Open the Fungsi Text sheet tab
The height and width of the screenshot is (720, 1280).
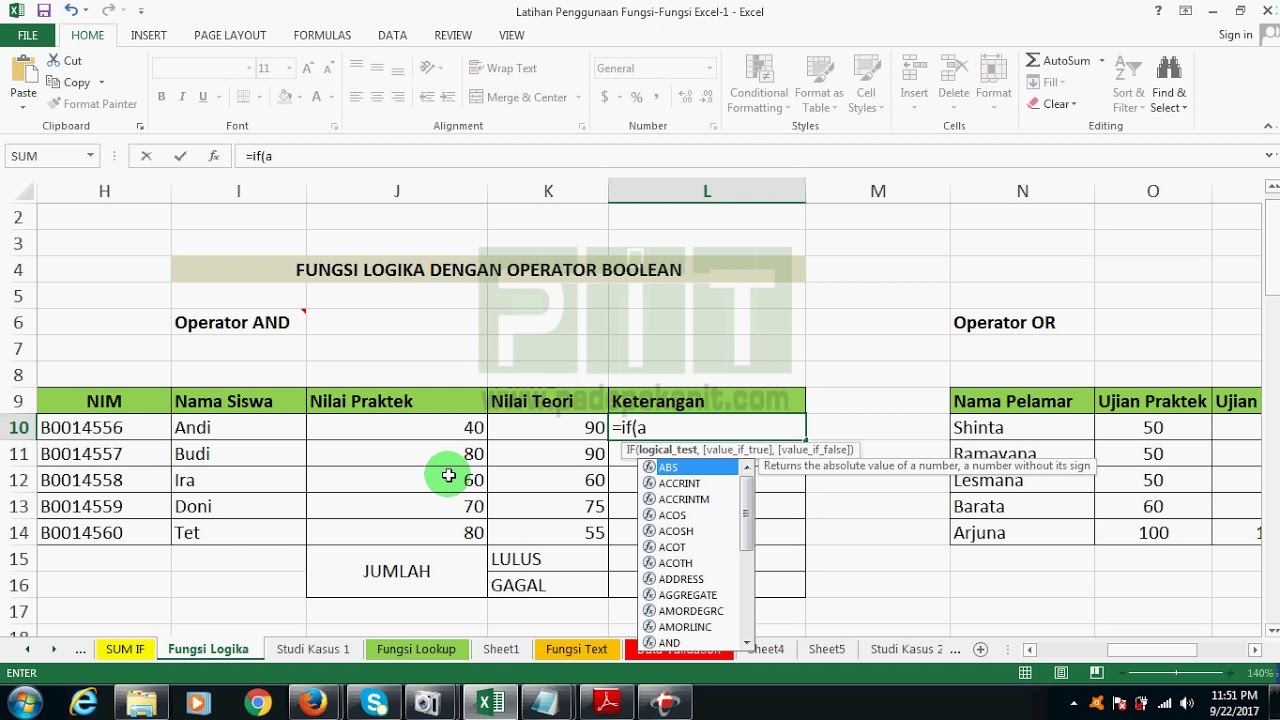click(576, 649)
